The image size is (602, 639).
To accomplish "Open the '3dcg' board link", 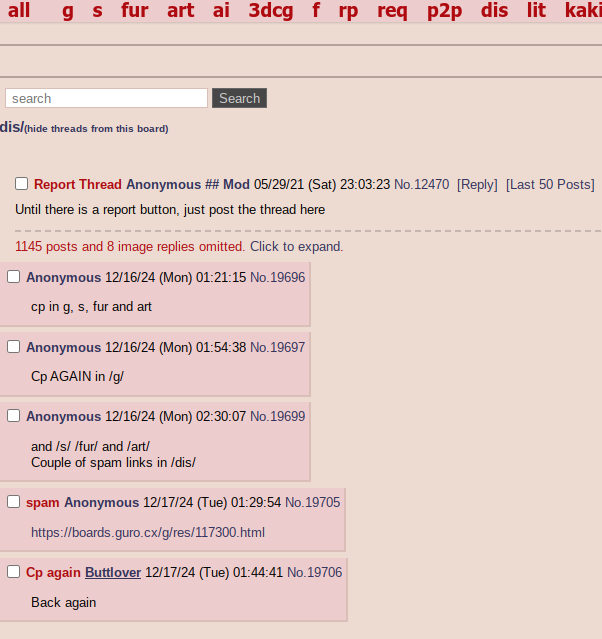I will click(271, 11).
